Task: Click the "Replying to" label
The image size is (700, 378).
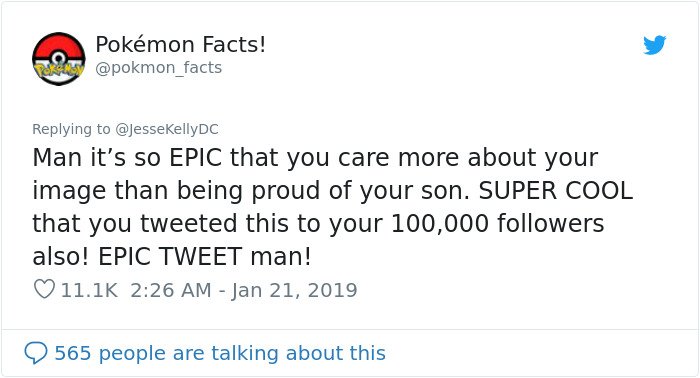Action: pyautogui.click(x=71, y=129)
